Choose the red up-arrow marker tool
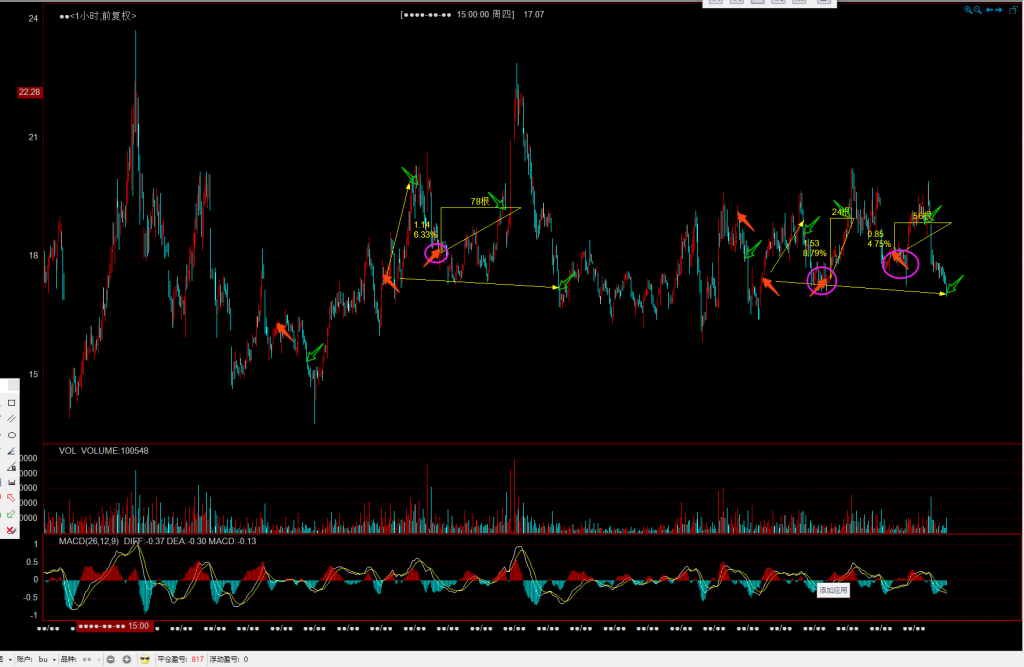Image resolution: width=1024 pixels, height=667 pixels. pyautogui.click(x=11, y=497)
